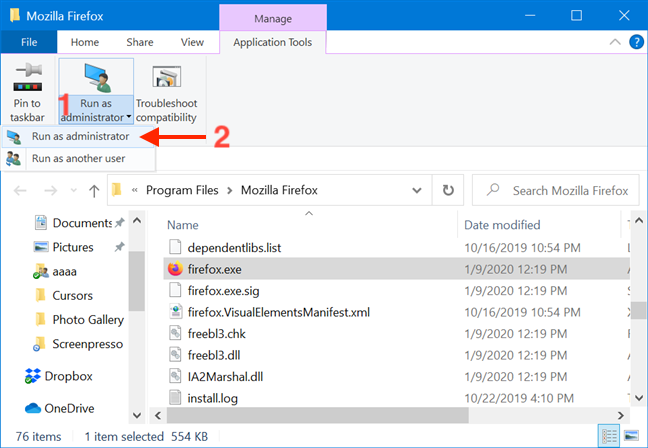Sort by Date modified column header

coord(502,225)
